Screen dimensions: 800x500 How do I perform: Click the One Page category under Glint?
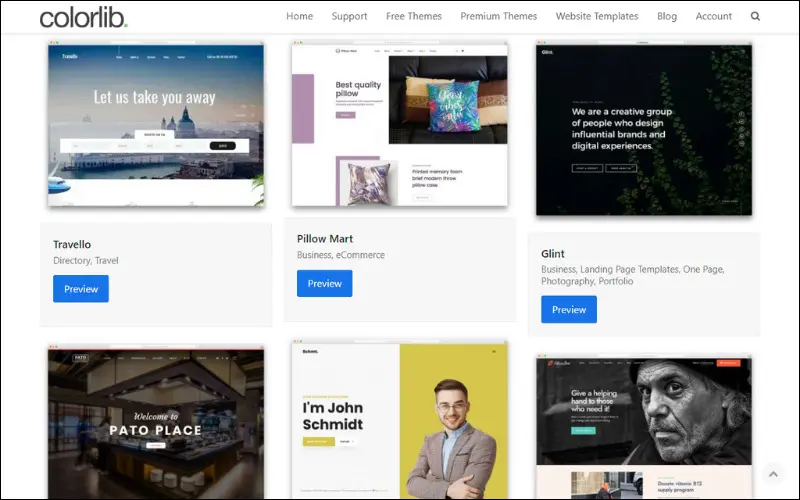(x=703, y=269)
